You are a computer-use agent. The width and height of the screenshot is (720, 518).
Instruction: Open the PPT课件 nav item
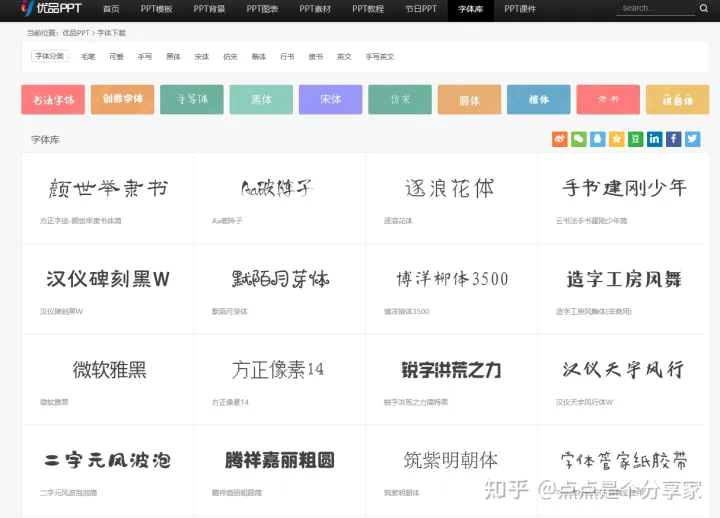(x=520, y=9)
